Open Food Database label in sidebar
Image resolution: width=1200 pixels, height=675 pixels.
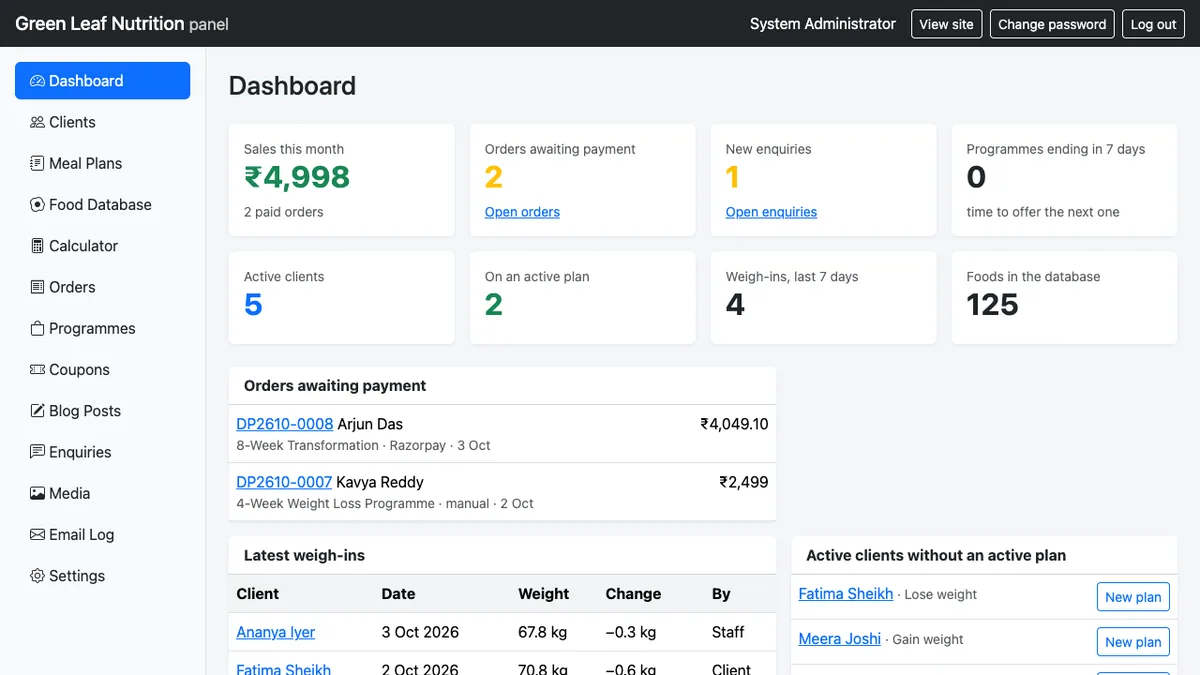point(100,204)
